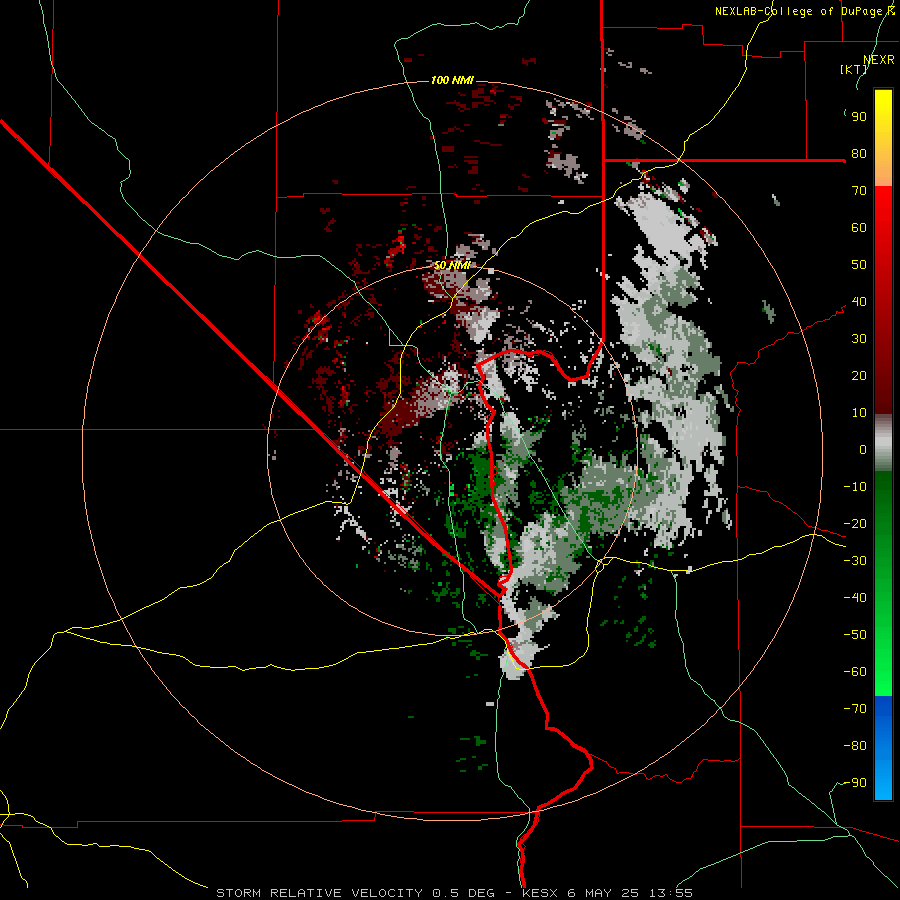Click the "100 NMI" range ring label
The width and height of the screenshot is (900, 900).
pos(452,80)
